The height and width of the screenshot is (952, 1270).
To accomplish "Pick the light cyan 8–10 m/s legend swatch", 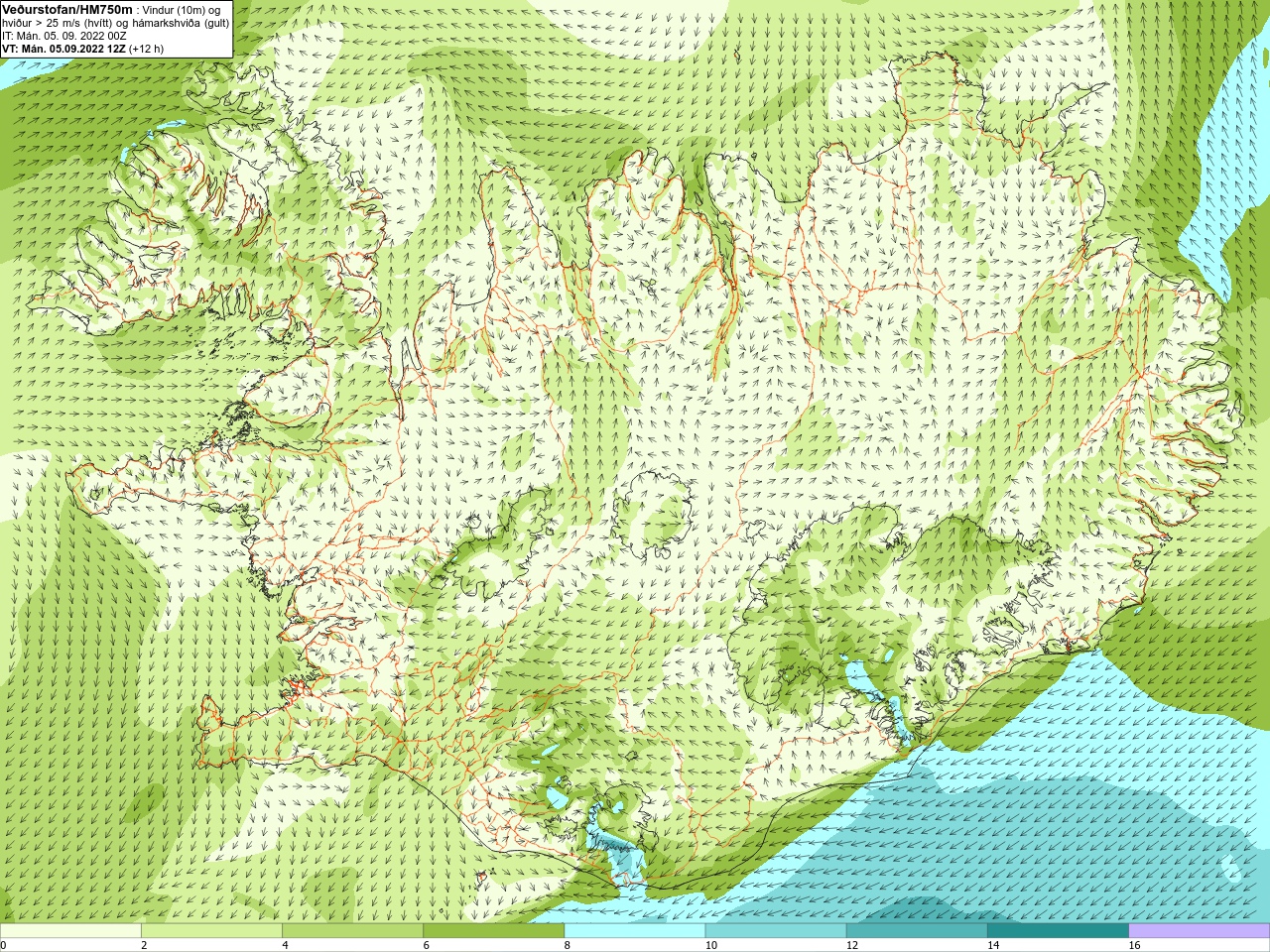I will pyautogui.click(x=635, y=931).
